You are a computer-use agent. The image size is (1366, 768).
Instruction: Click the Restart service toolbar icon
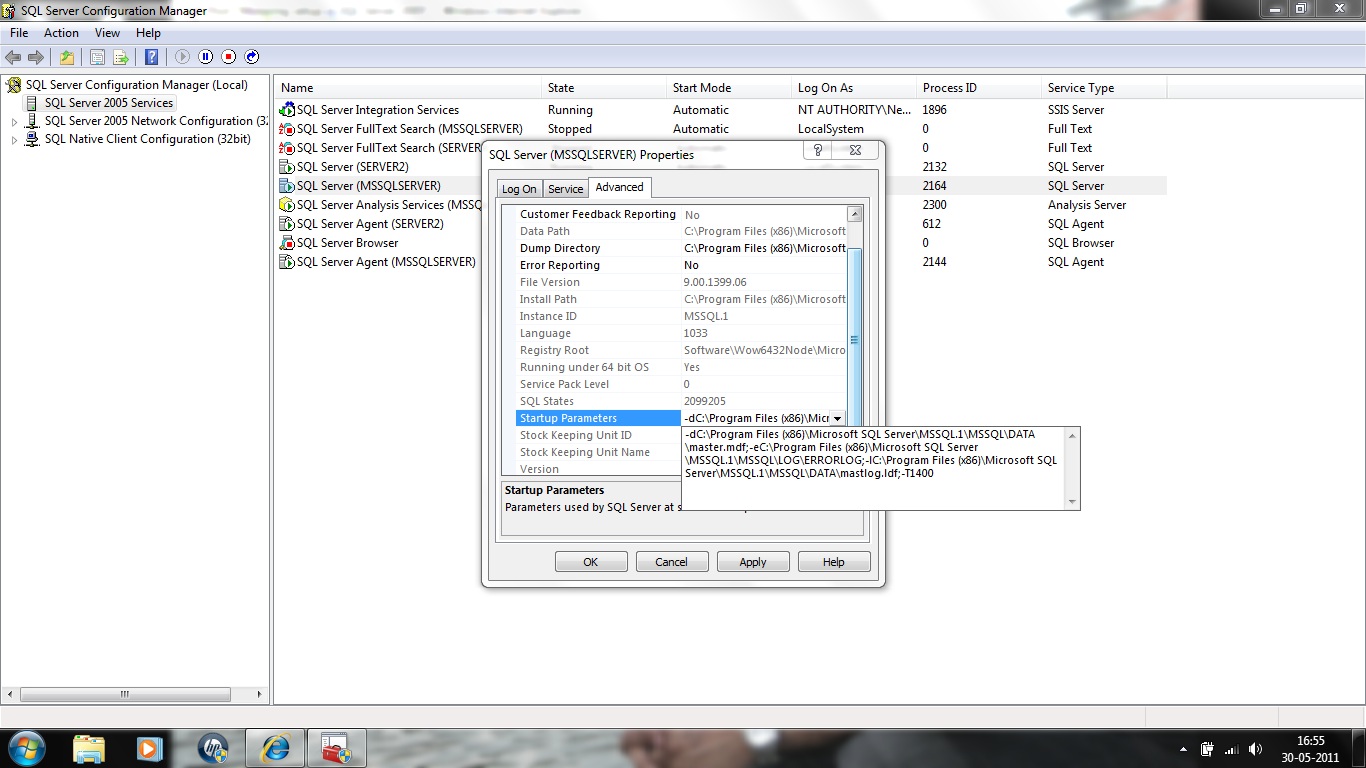252,57
